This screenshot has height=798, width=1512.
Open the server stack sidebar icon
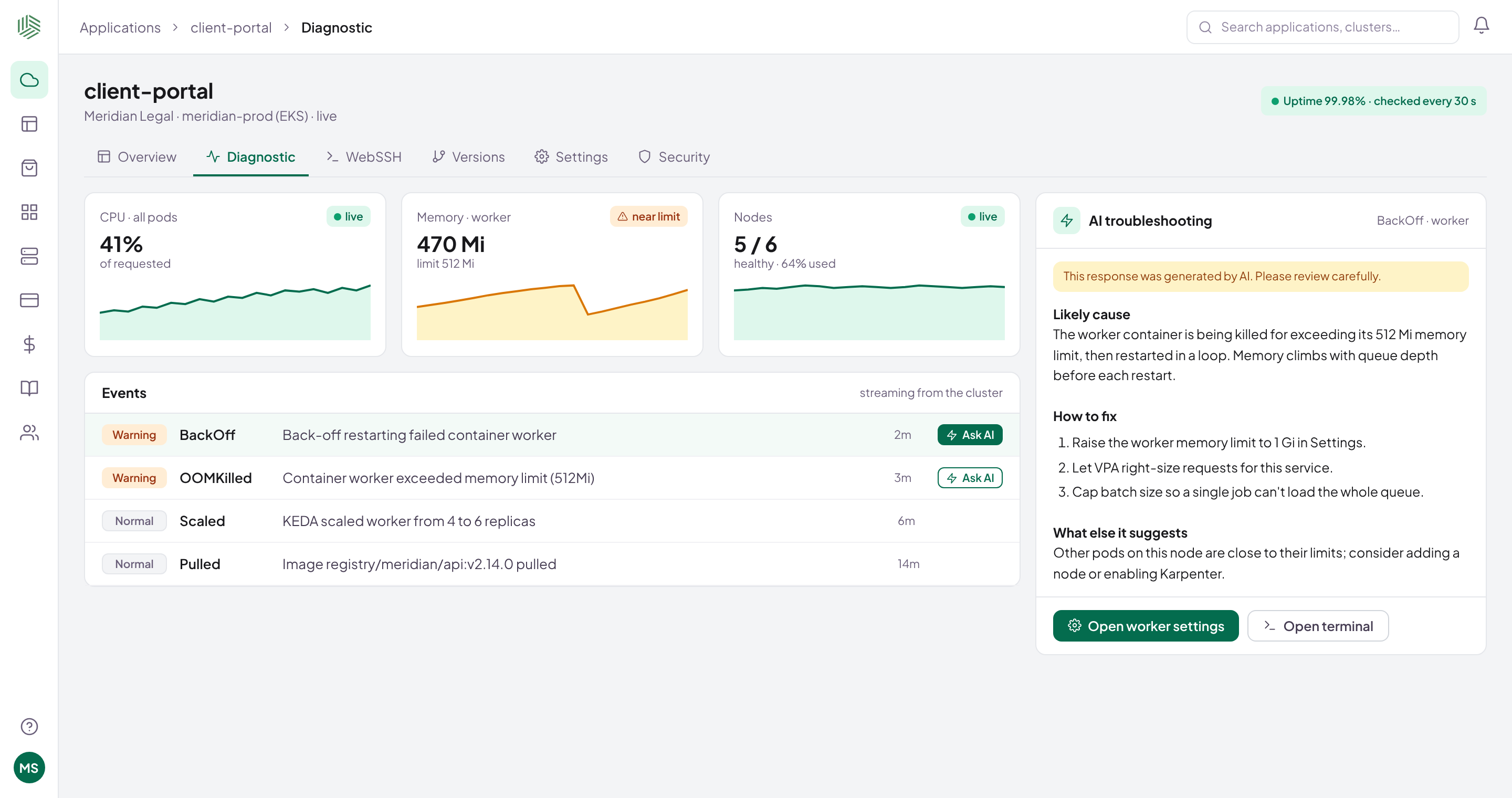pos(29,256)
